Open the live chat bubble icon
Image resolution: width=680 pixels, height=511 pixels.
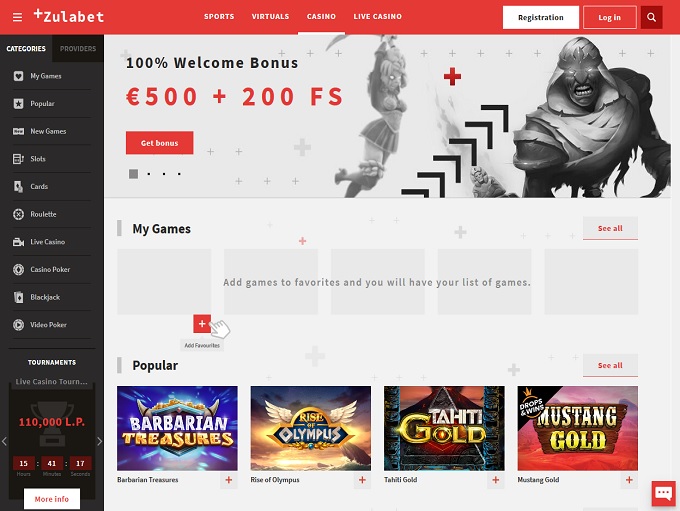coord(664,493)
